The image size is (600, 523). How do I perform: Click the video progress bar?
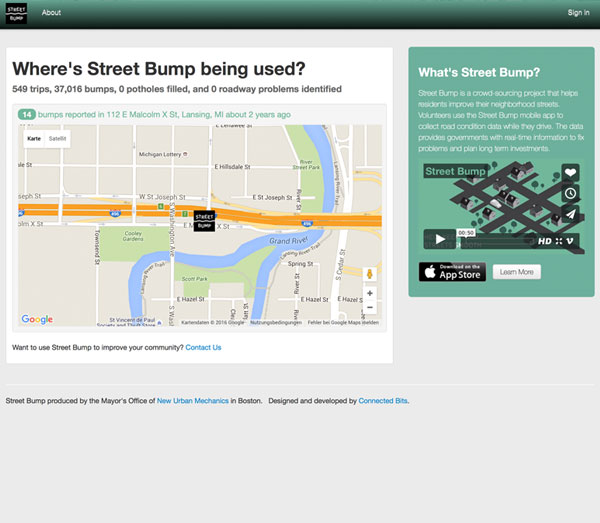[x=497, y=241]
